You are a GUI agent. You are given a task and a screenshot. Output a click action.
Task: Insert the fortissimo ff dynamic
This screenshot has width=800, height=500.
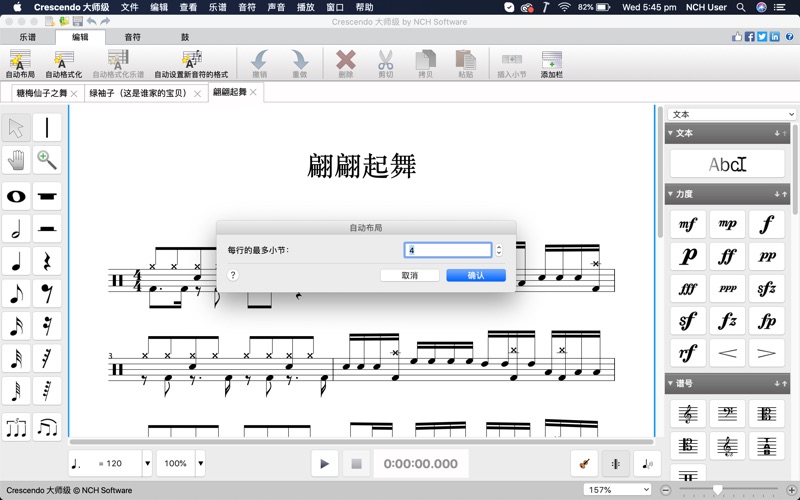(727, 256)
